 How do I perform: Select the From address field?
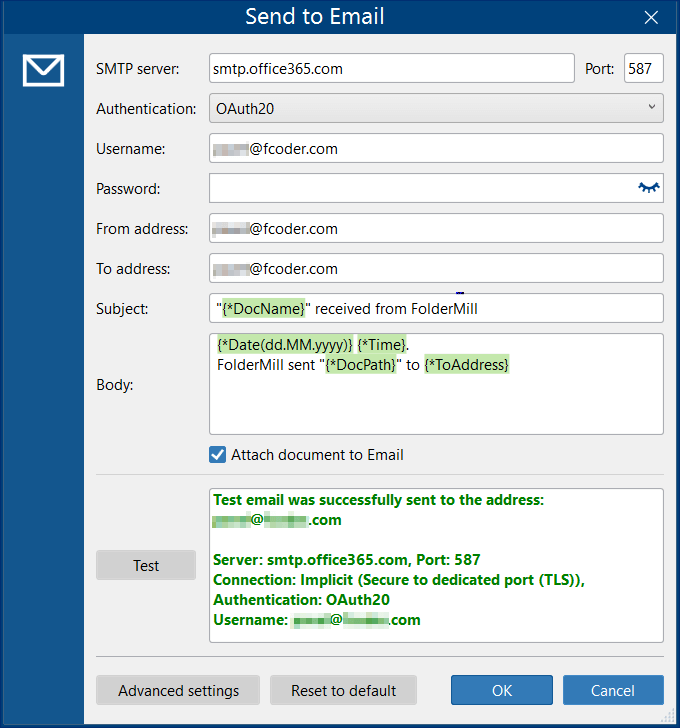436,228
